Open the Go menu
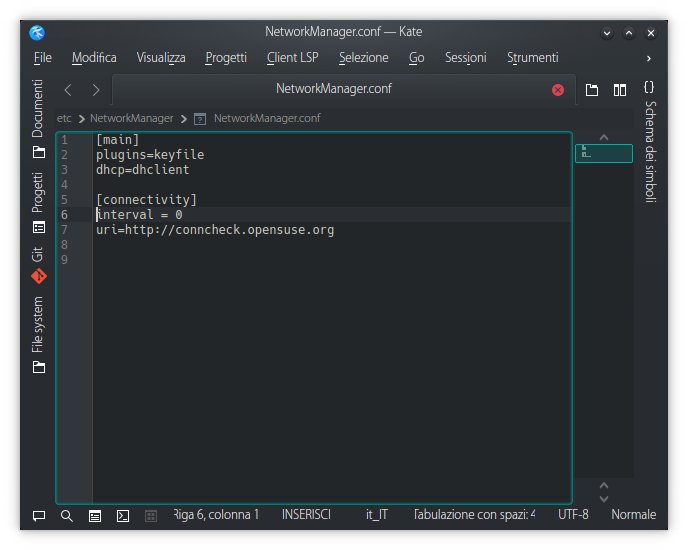The width and height of the screenshot is (688, 550). 416,58
